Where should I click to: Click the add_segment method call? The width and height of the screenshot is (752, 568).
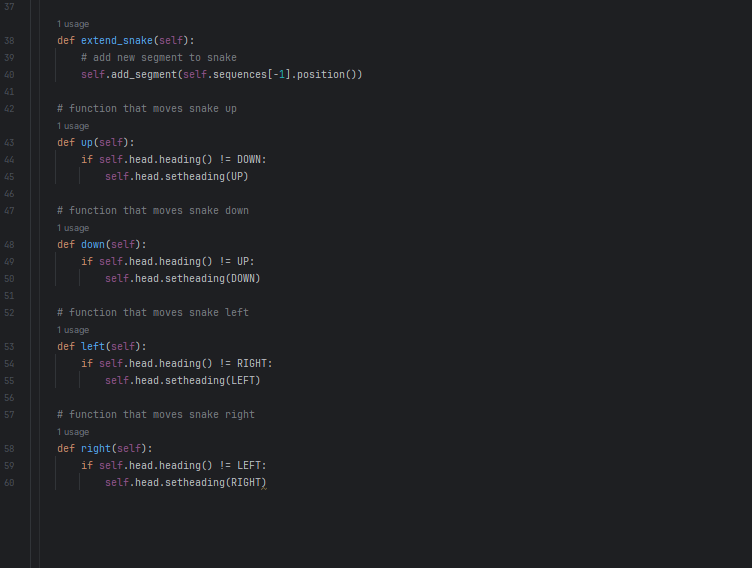coord(143,74)
